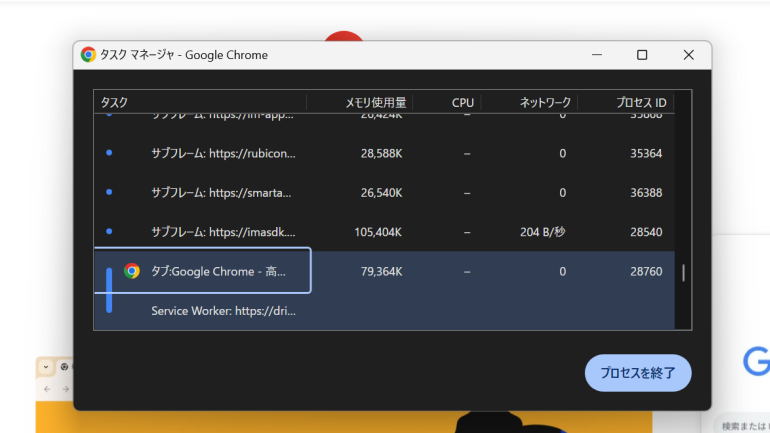Sort by the プロセス ID column header

(626, 102)
